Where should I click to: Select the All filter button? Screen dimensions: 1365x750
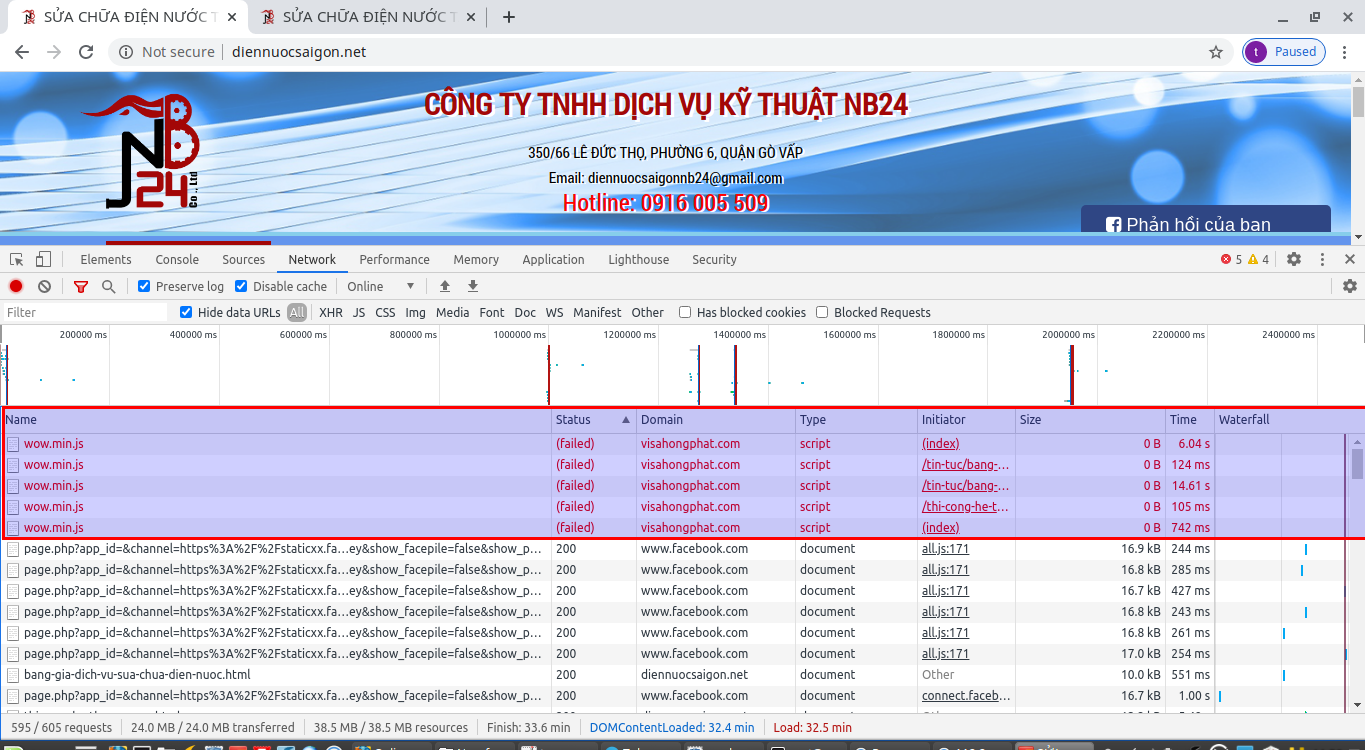coord(297,312)
